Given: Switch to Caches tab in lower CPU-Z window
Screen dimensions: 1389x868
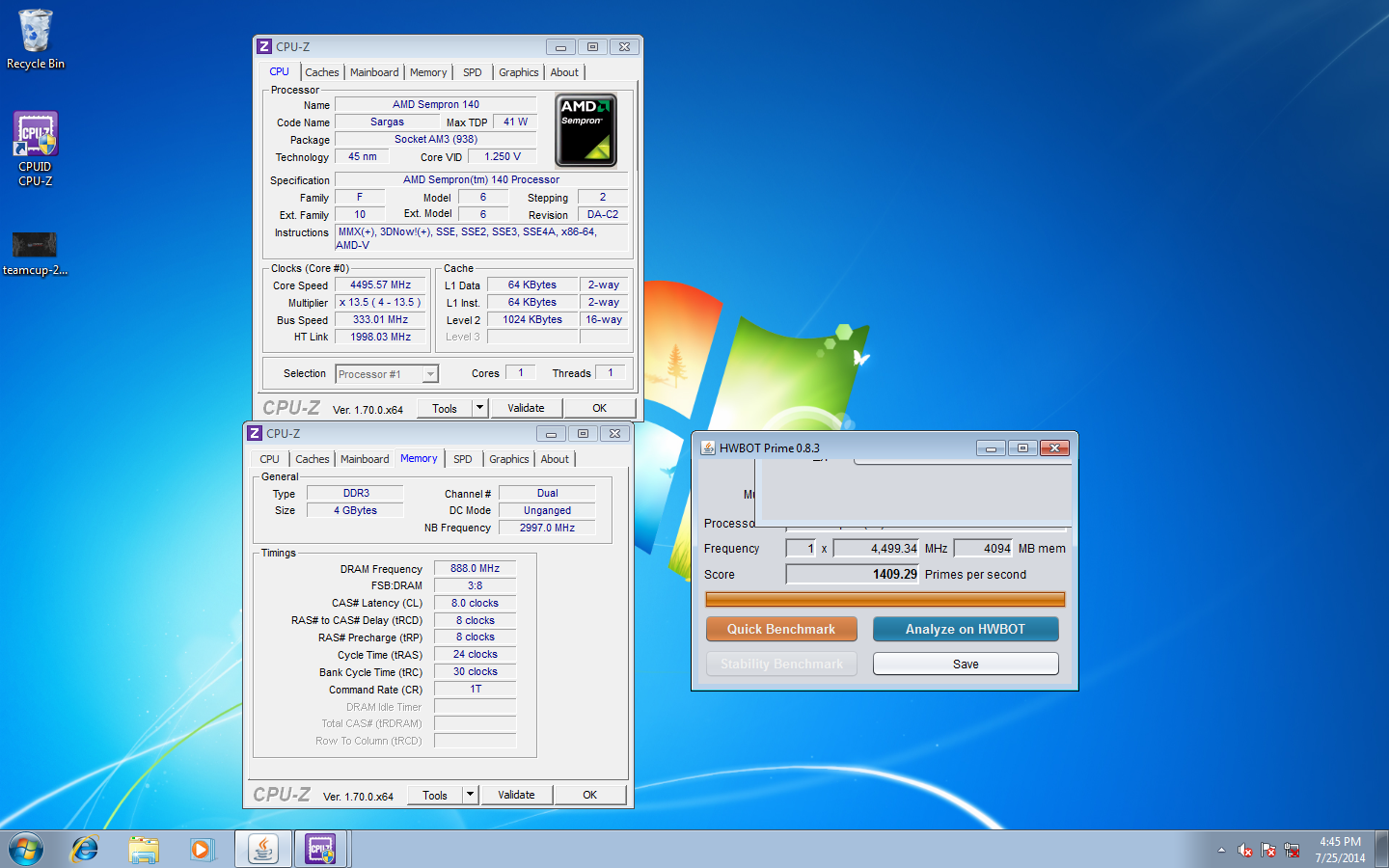Looking at the screenshot, I should click(313, 459).
